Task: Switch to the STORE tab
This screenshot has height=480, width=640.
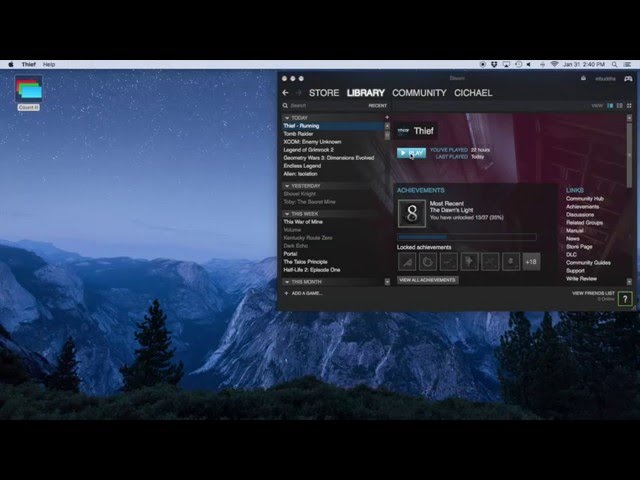Action: click(x=324, y=93)
